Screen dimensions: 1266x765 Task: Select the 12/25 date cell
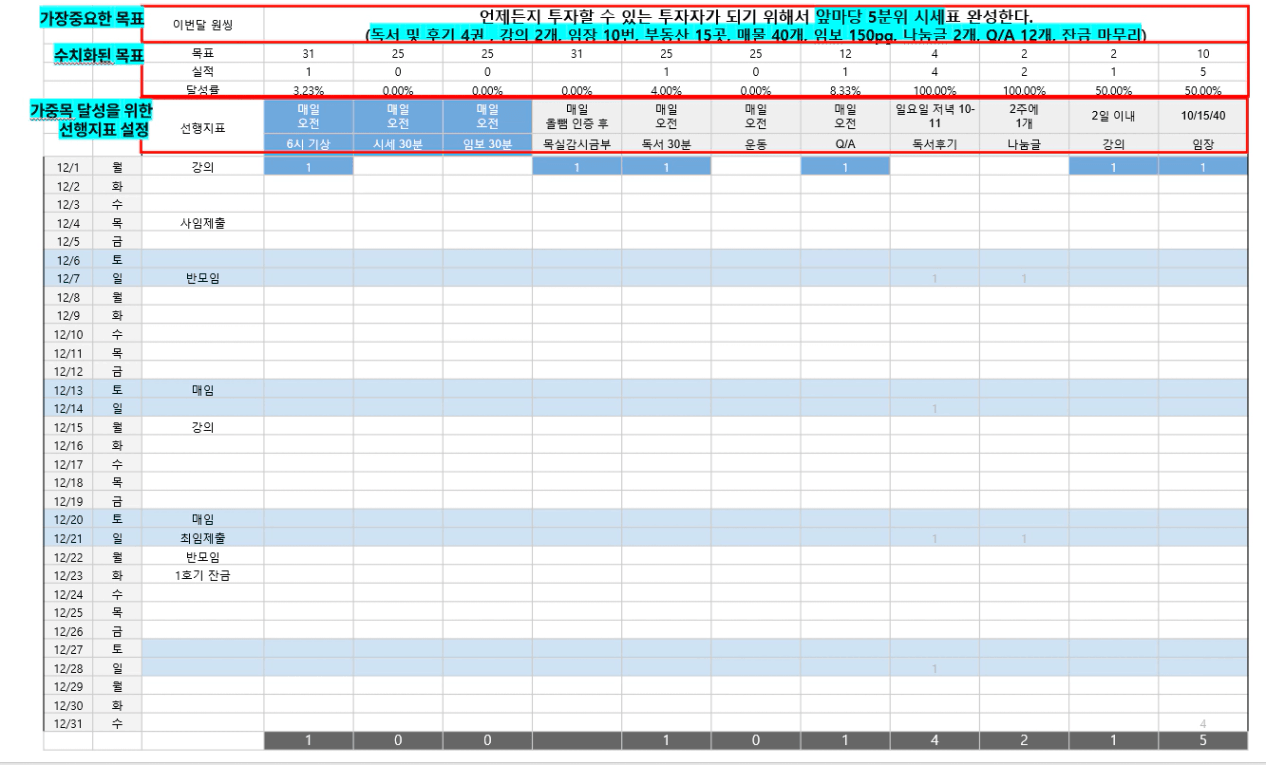pyautogui.click(x=68, y=612)
